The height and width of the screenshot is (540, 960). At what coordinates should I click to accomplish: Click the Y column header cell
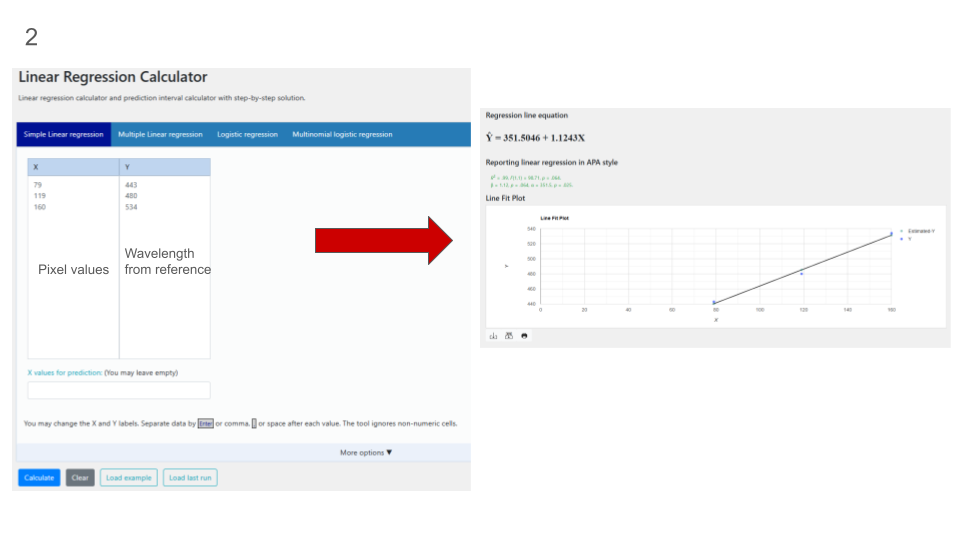point(165,167)
